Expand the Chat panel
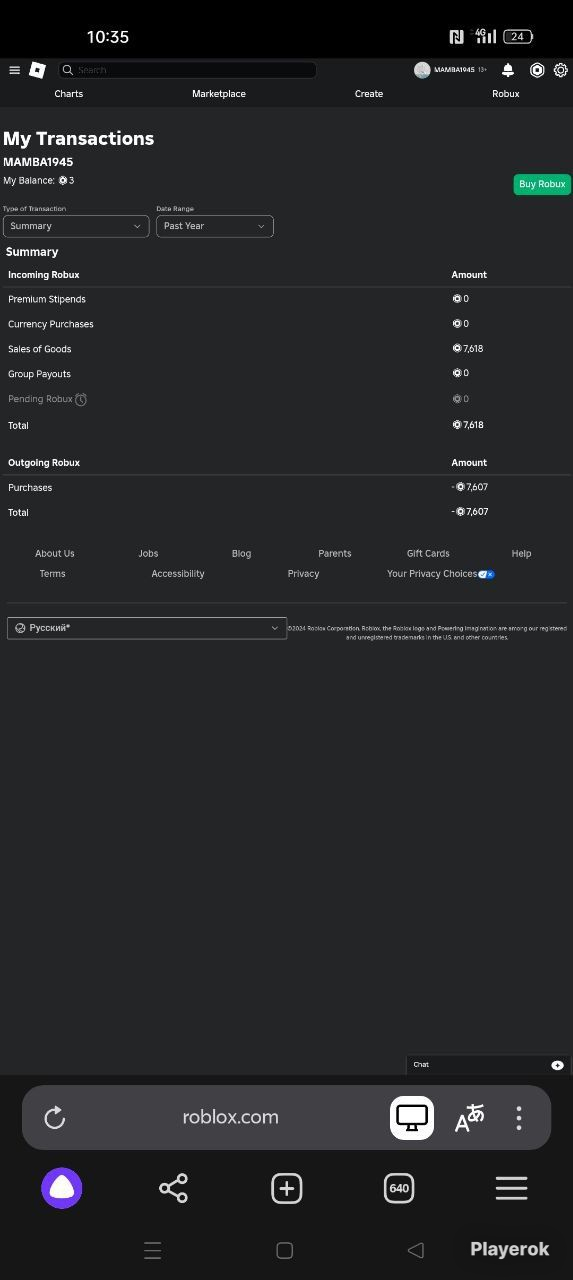The width and height of the screenshot is (573, 1280). coord(488,1065)
